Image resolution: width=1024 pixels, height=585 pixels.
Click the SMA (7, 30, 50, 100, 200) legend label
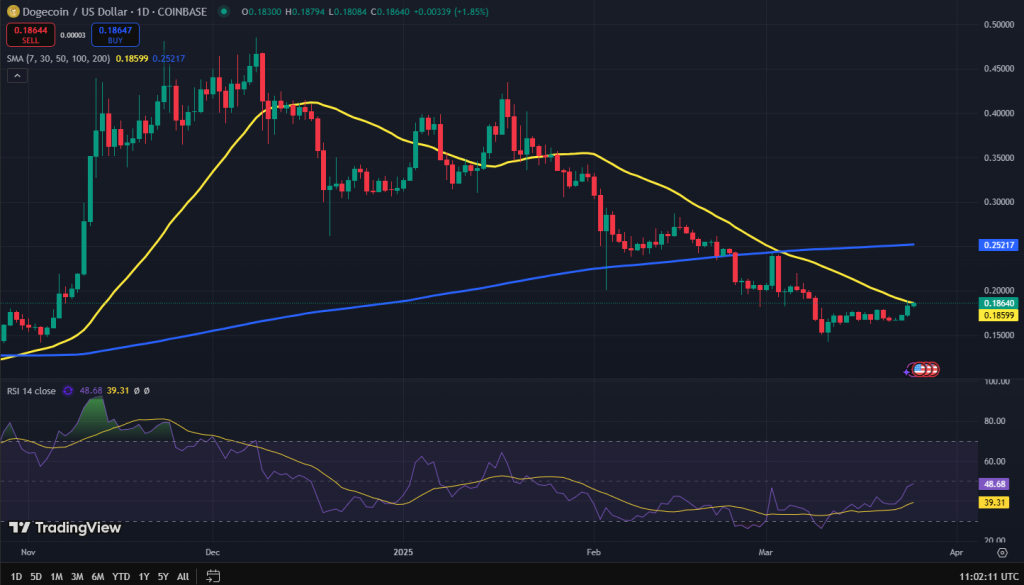pos(59,58)
